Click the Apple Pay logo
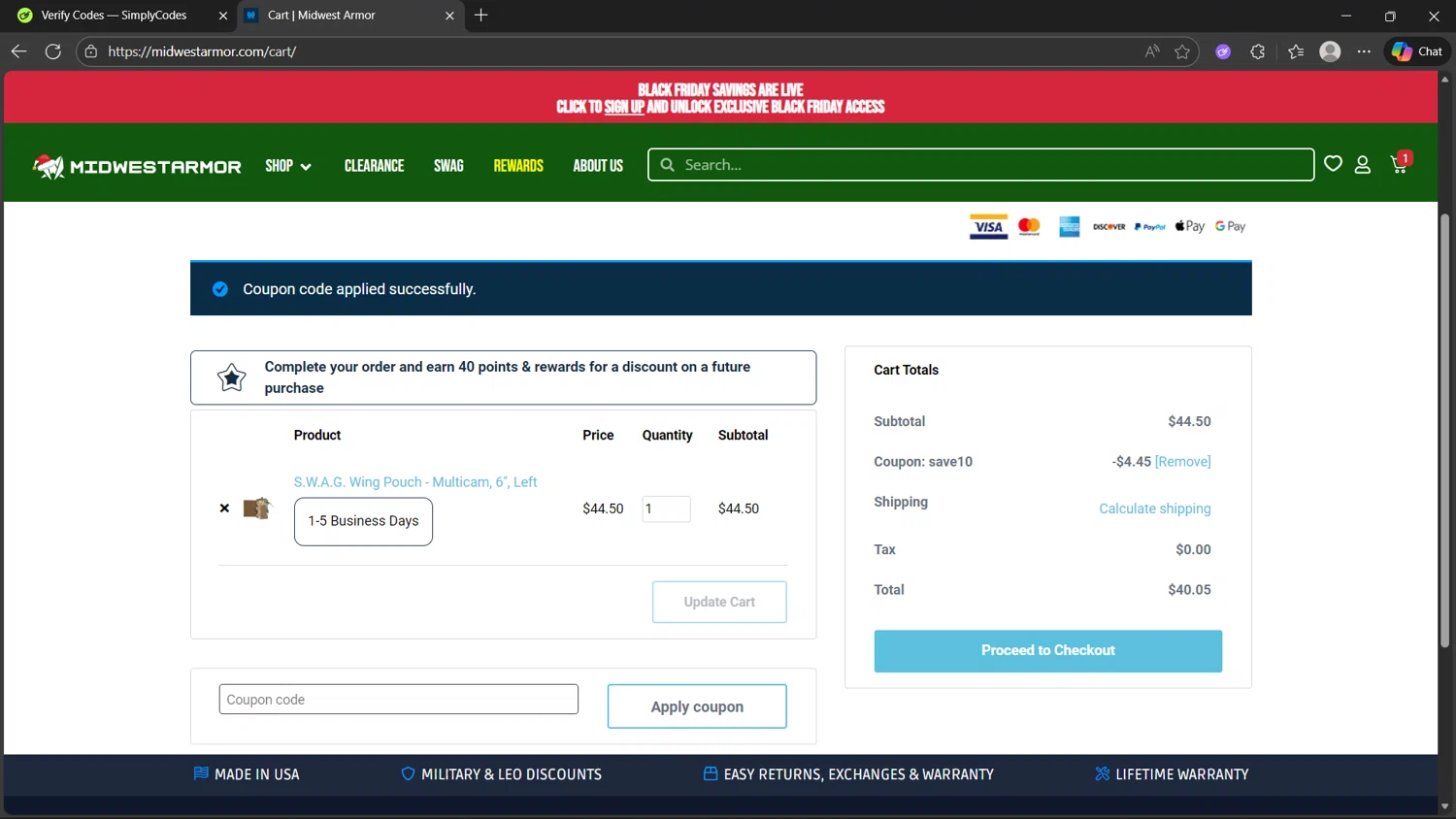Viewport: 1456px width, 819px height. click(x=1189, y=226)
